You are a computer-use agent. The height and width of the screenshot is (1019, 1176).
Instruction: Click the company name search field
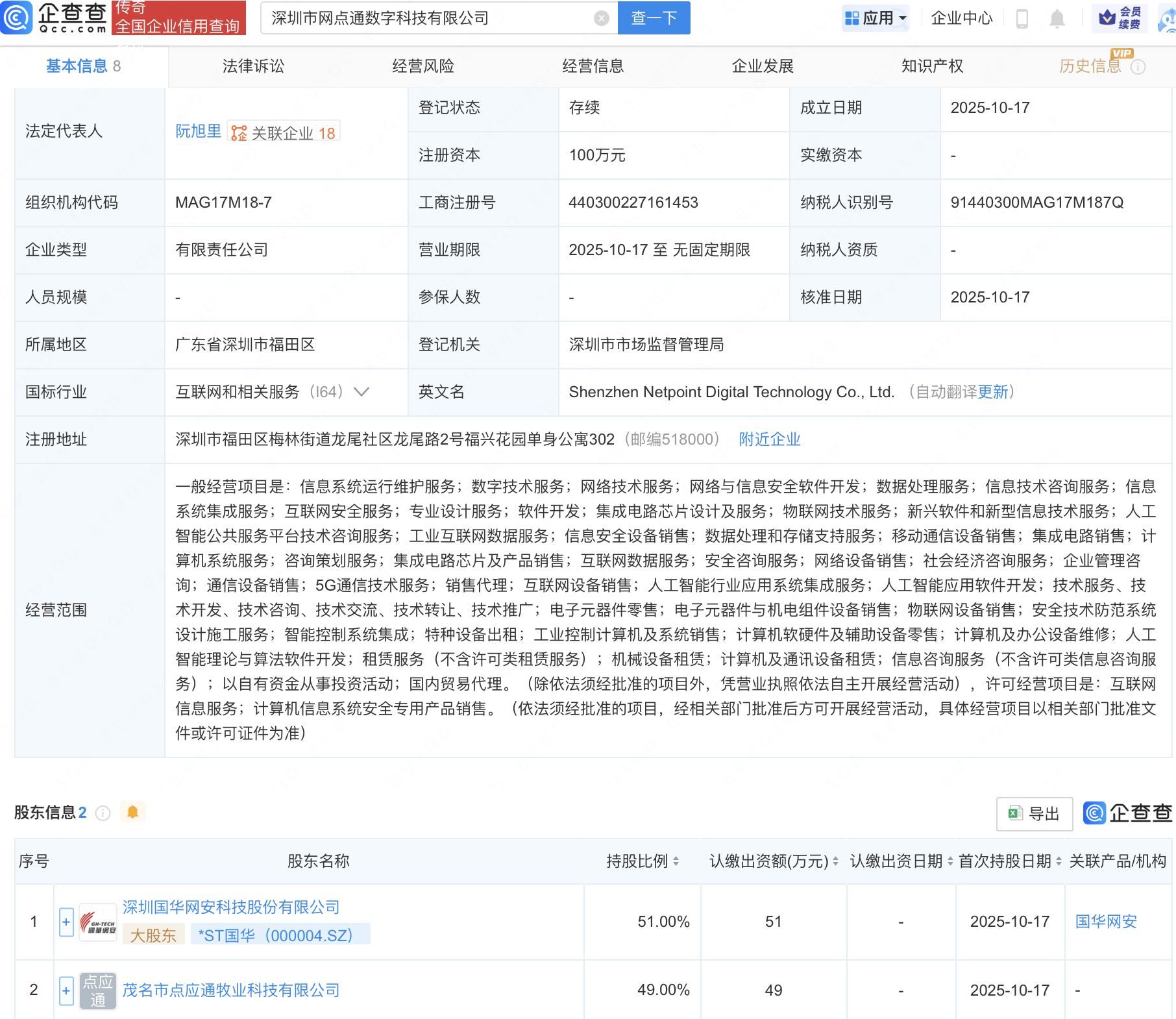[x=428, y=18]
